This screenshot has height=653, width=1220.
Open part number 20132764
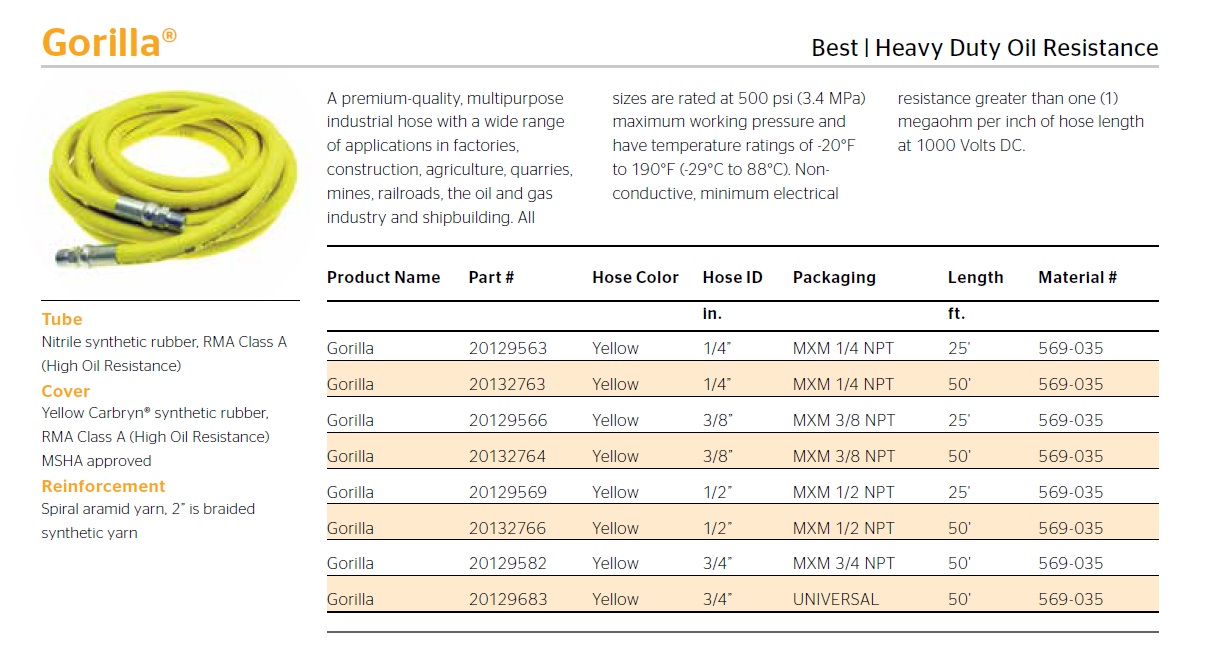pos(507,457)
